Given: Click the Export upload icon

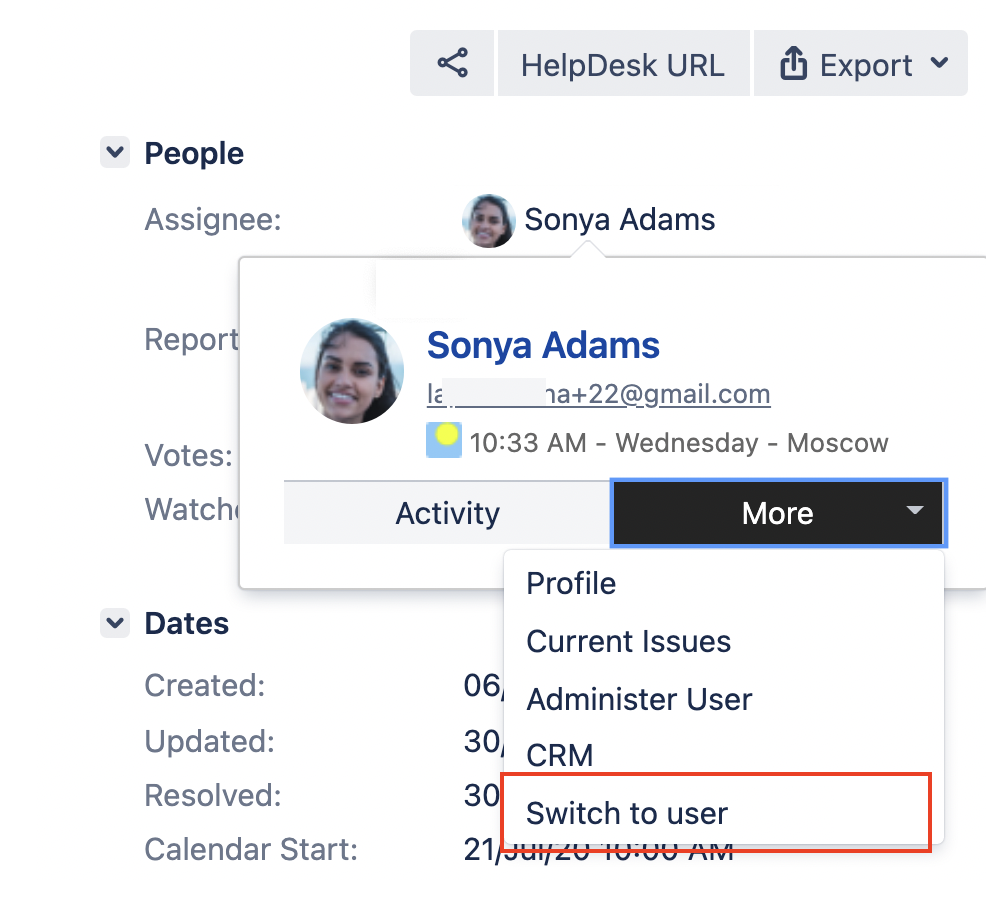Looking at the screenshot, I should click(x=793, y=64).
